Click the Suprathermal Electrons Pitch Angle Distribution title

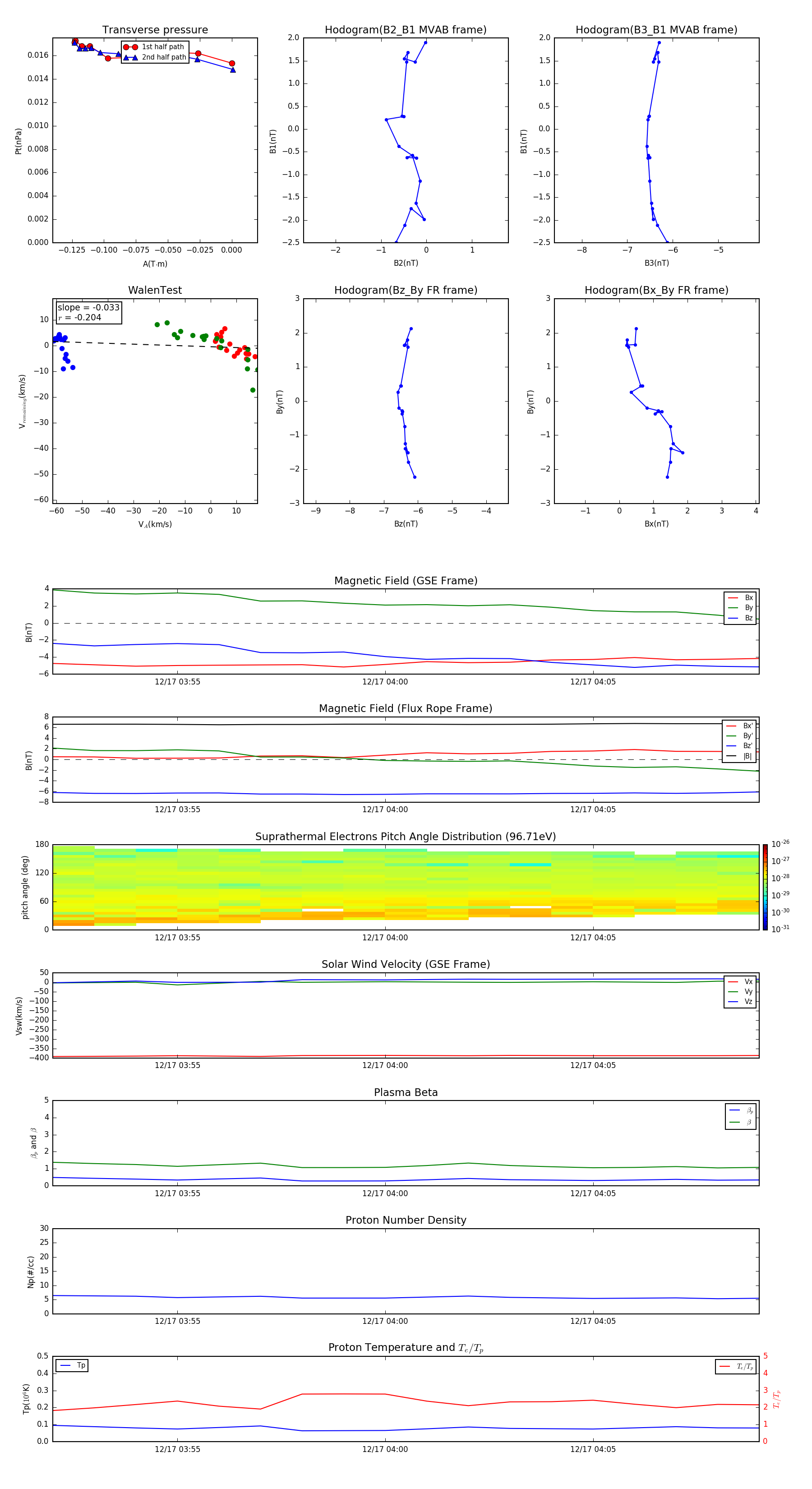pos(406,837)
